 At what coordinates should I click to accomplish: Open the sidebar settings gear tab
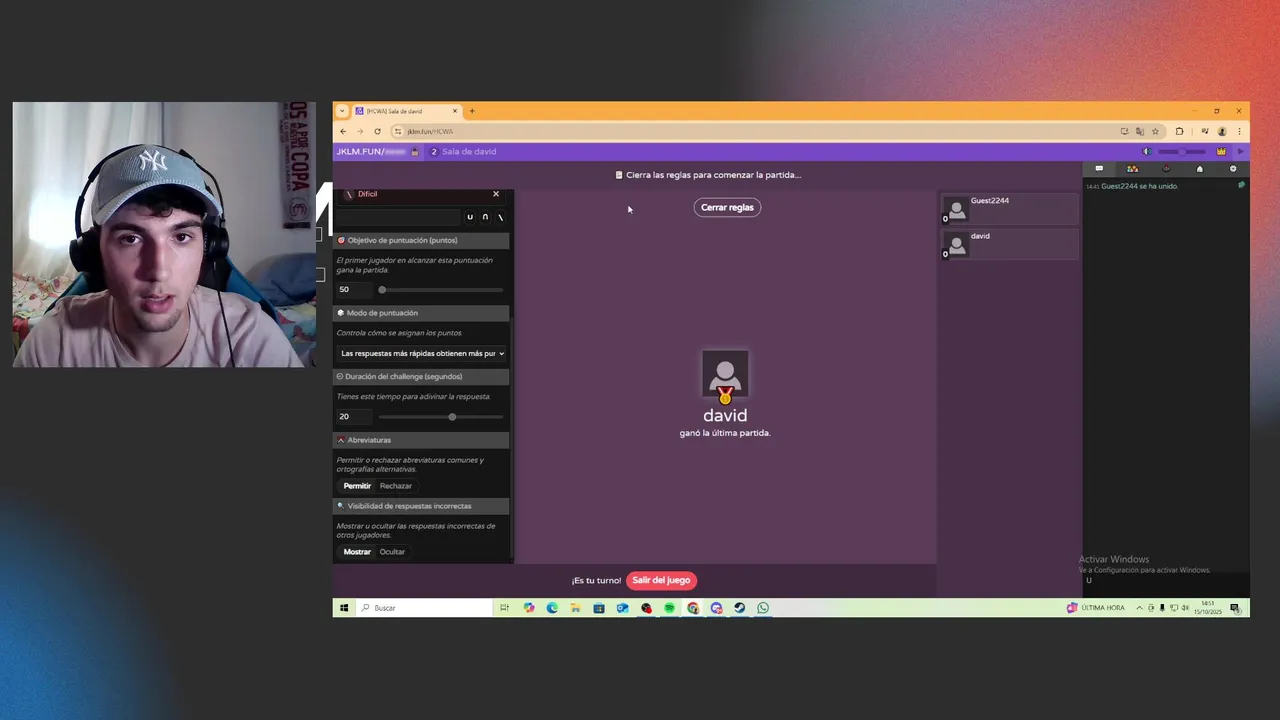1233,169
